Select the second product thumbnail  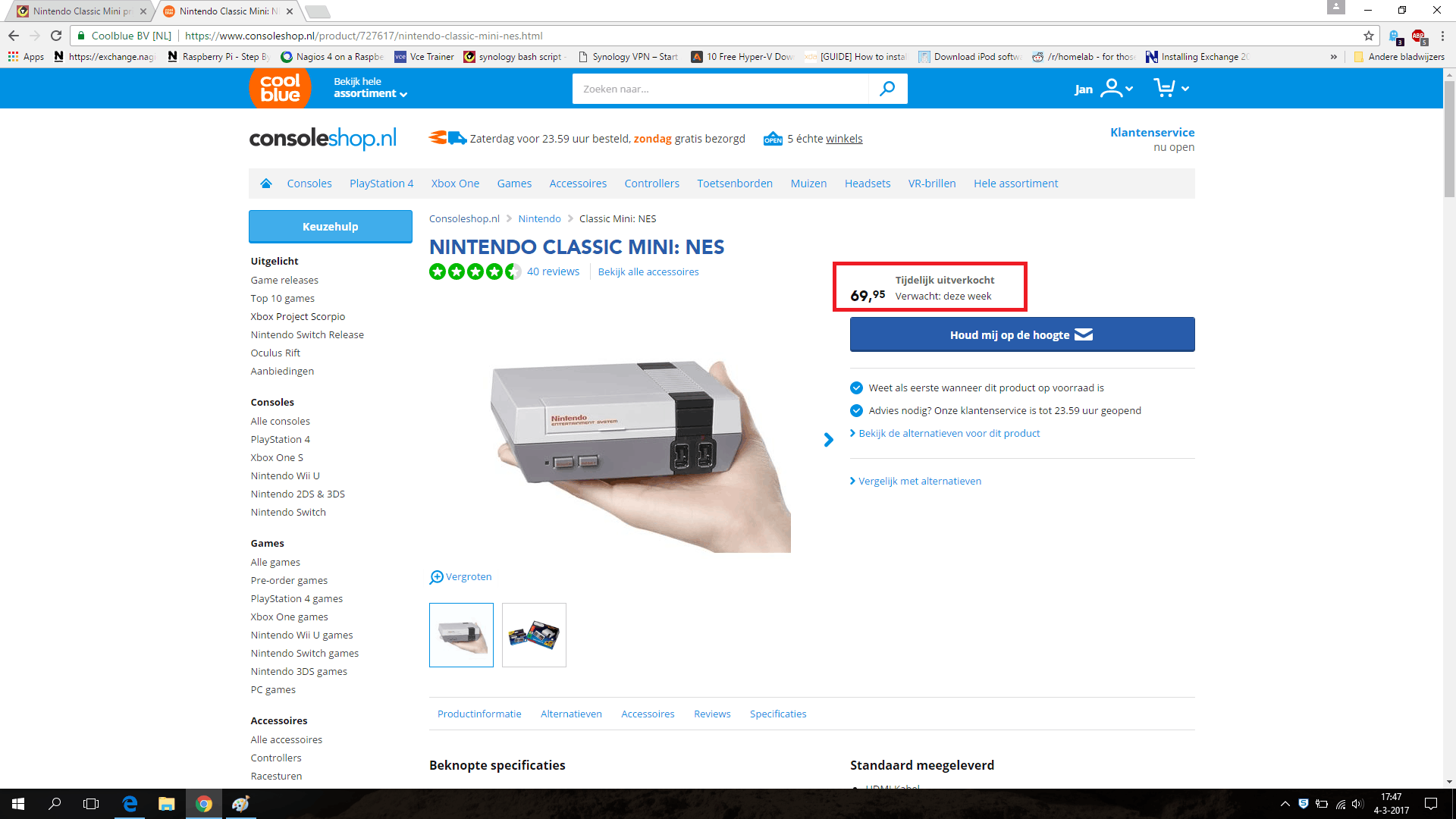534,635
